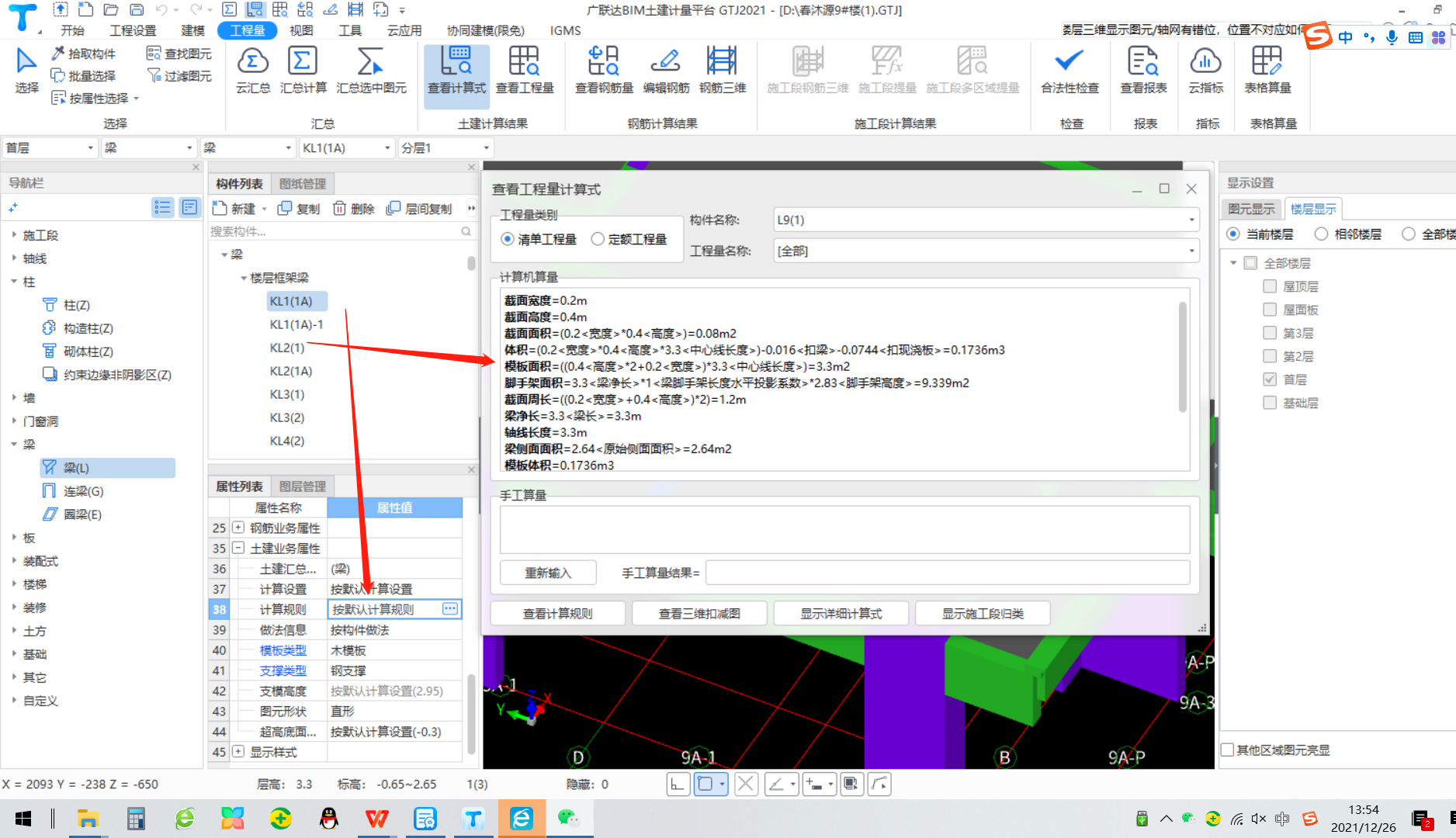Collapse the 柱 node in navigation
This screenshot has height=838, width=1456.
(x=14, y=282)
